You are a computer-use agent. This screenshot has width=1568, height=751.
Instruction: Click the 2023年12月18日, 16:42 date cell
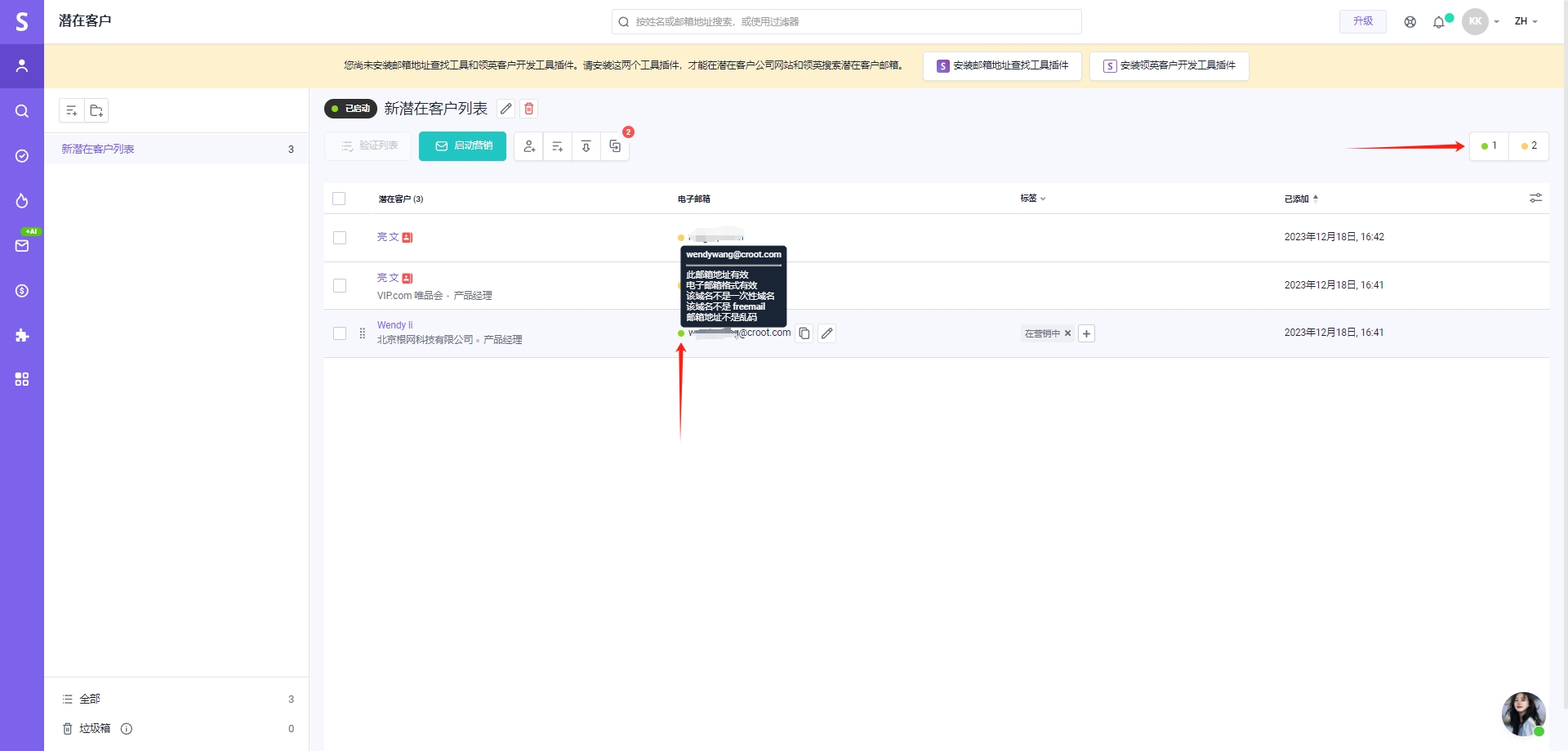click(1334, 237)
